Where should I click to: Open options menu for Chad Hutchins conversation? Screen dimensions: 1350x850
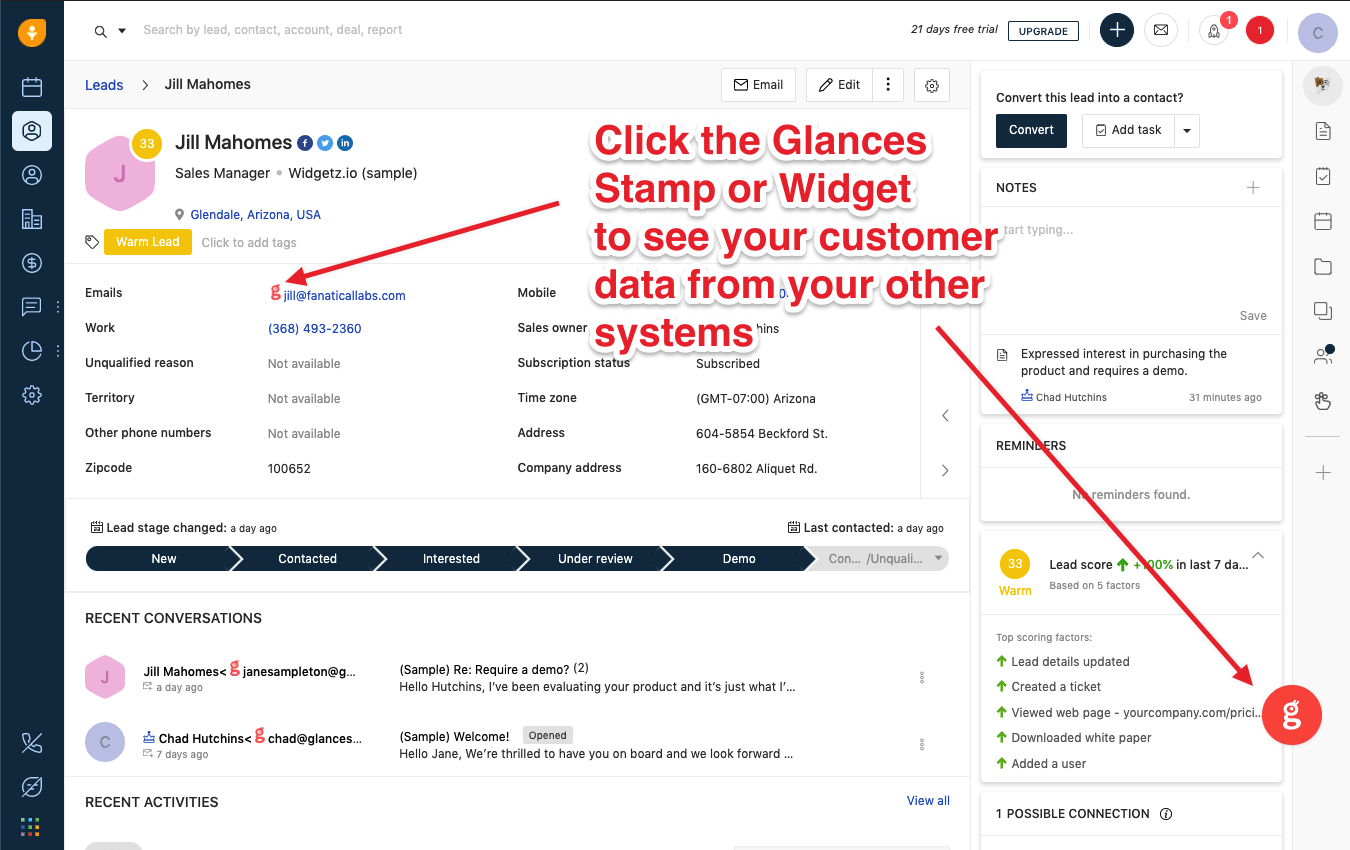click(x=922, y=744)
